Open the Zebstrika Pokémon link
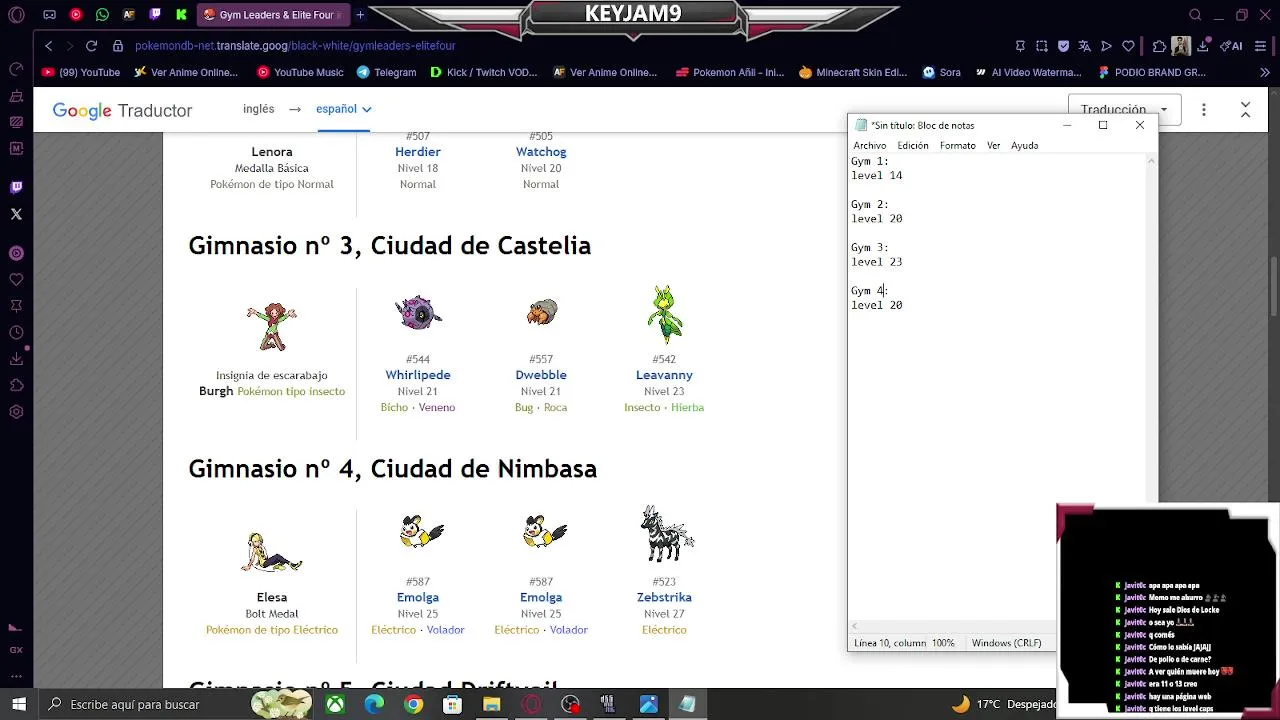This screenshot has width=1280, height=720. click(664, 597)
